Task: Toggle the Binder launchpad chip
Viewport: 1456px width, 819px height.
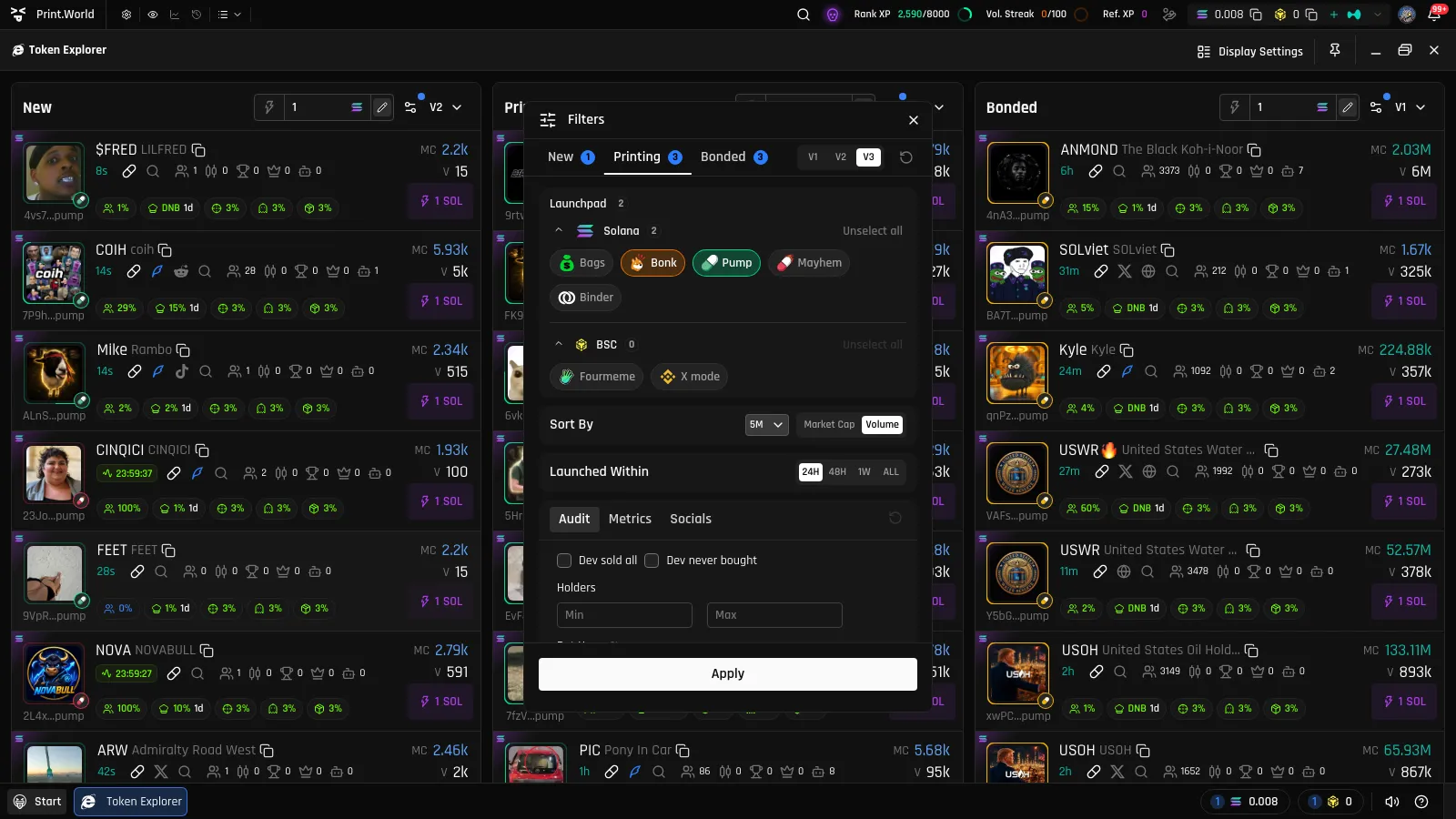Action: [586, 298]
